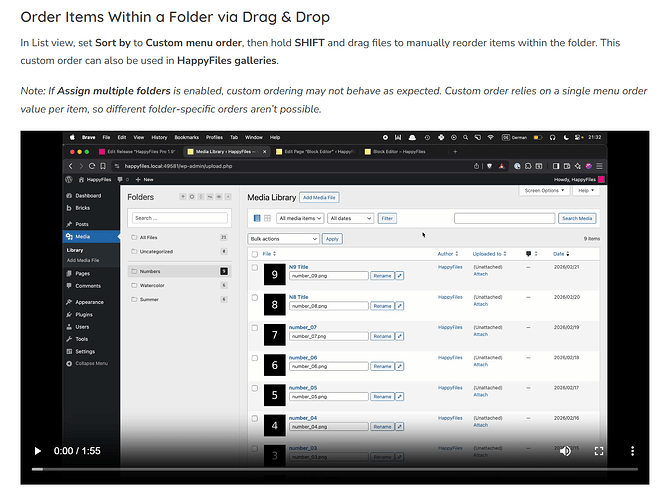Reload the page with the refresh icon
This screenshot has width=669, height=500.
pyautogui.click(x=92, y=166)
